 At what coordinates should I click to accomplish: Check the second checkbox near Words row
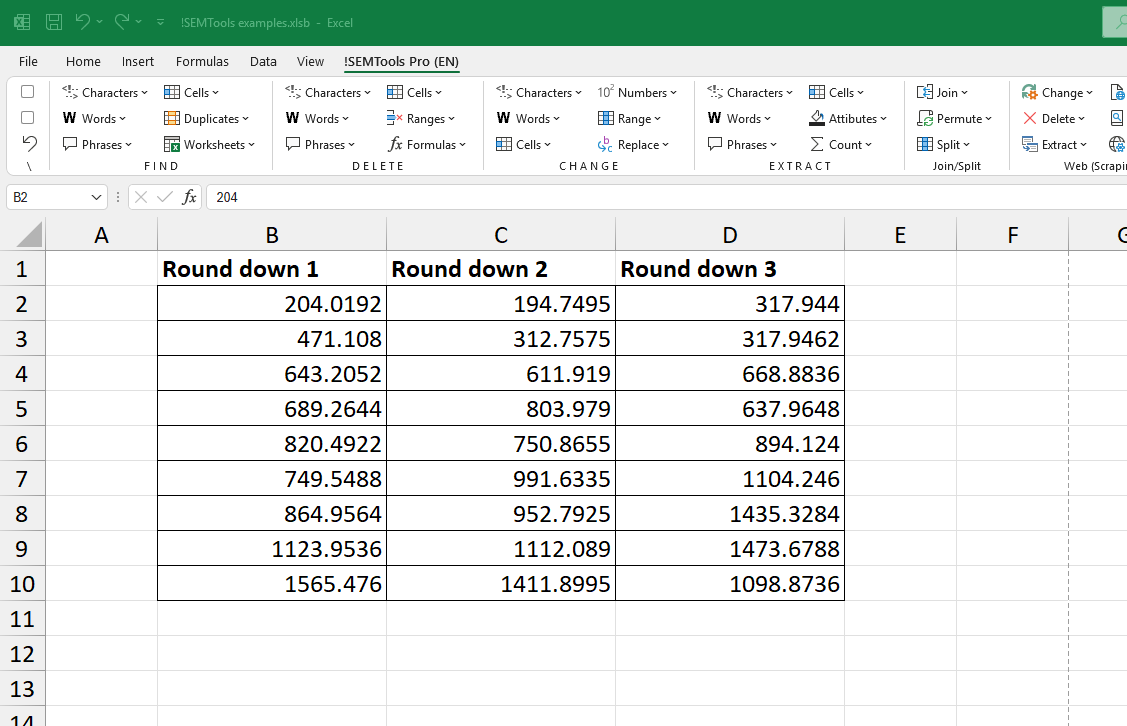[27, 118]
